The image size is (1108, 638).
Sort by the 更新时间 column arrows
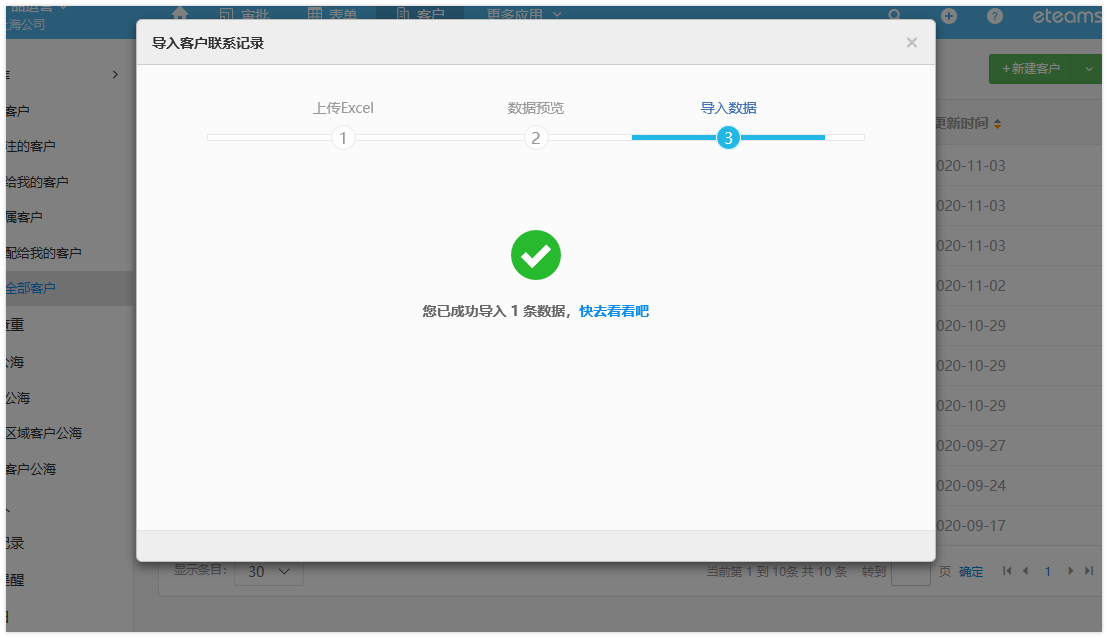[x=997, y=124]
